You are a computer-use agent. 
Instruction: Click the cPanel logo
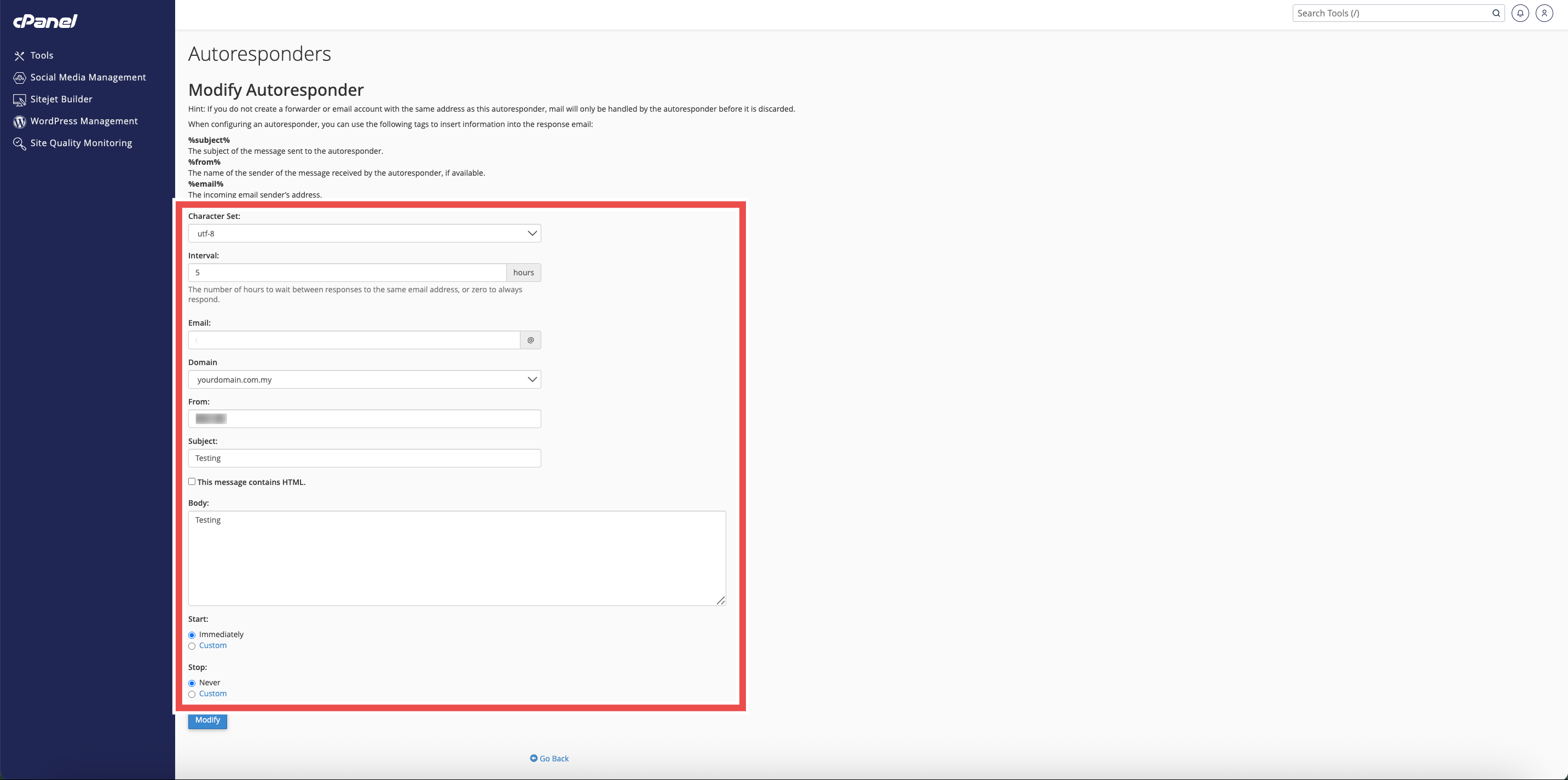point(45,21)
